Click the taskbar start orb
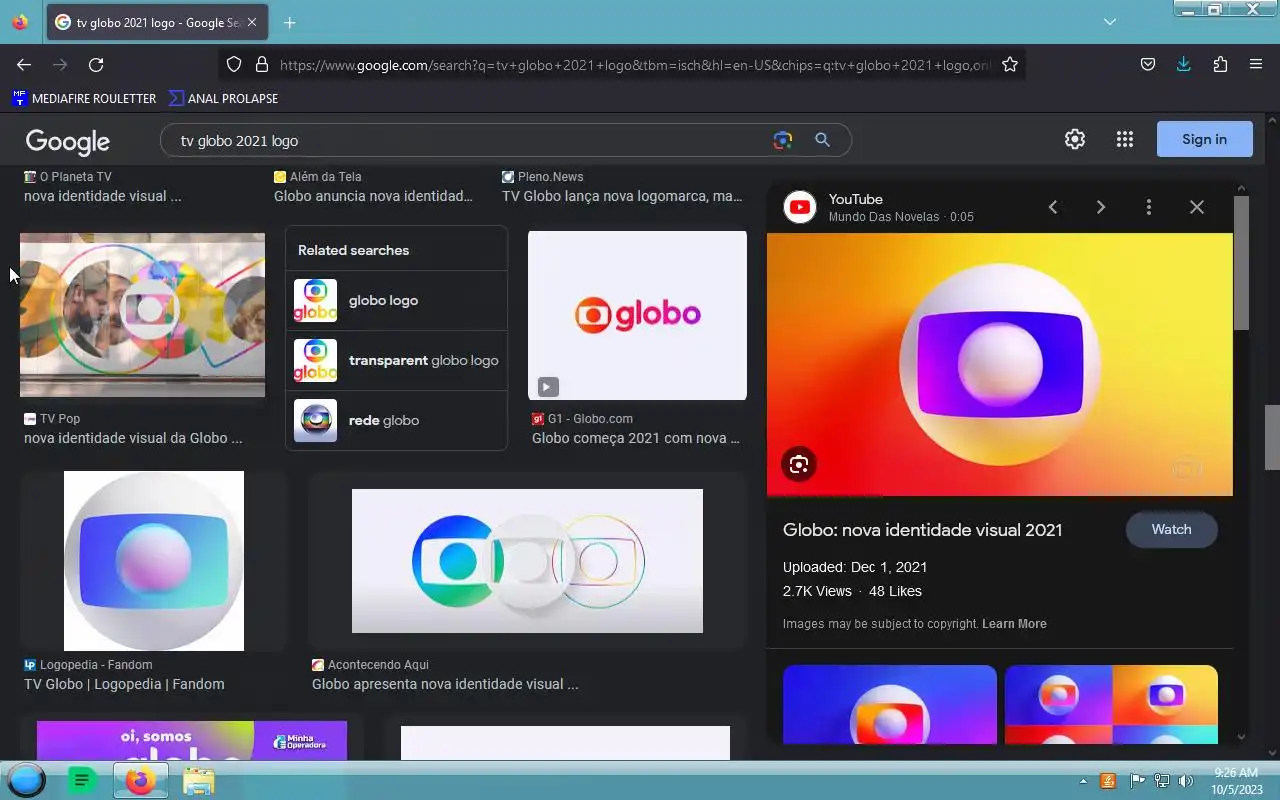 pos(27,780)
